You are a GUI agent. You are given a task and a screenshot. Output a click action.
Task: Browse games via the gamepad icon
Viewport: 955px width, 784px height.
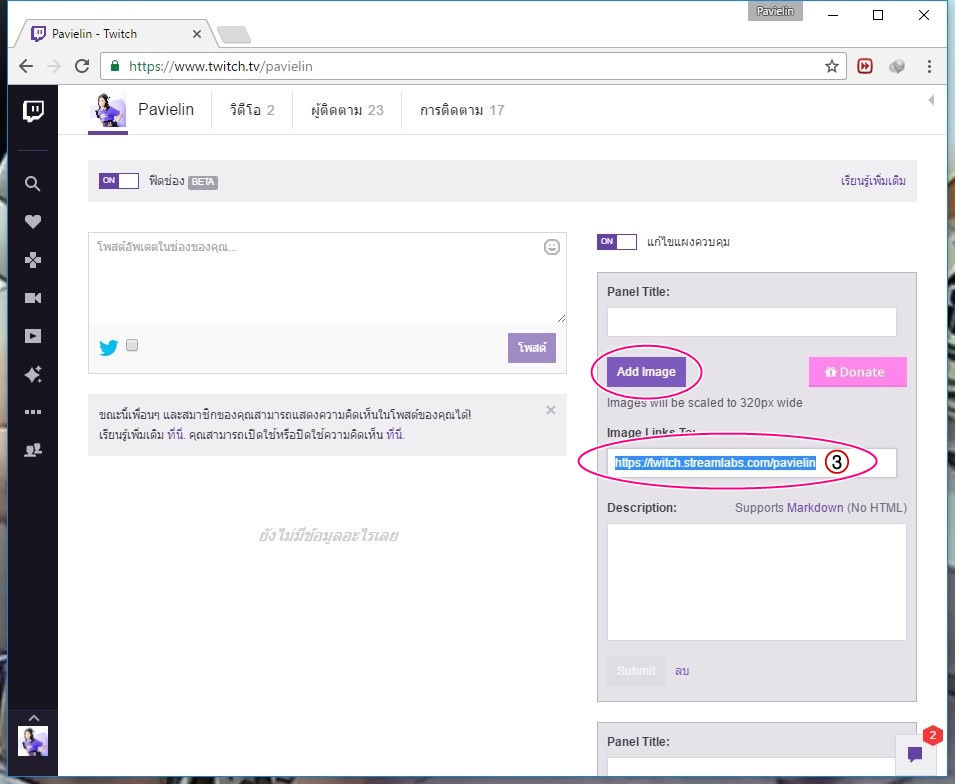pyautogui.click(x=33, y=260)
